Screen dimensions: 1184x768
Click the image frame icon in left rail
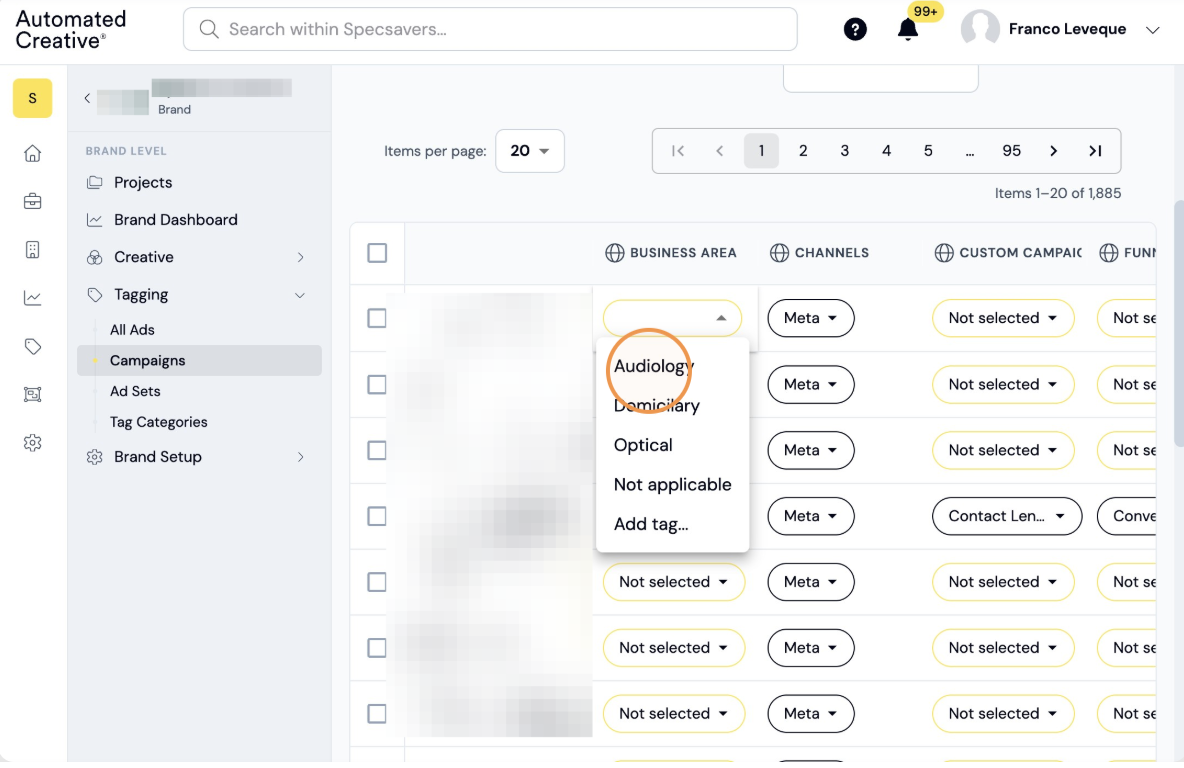(32, 395)
